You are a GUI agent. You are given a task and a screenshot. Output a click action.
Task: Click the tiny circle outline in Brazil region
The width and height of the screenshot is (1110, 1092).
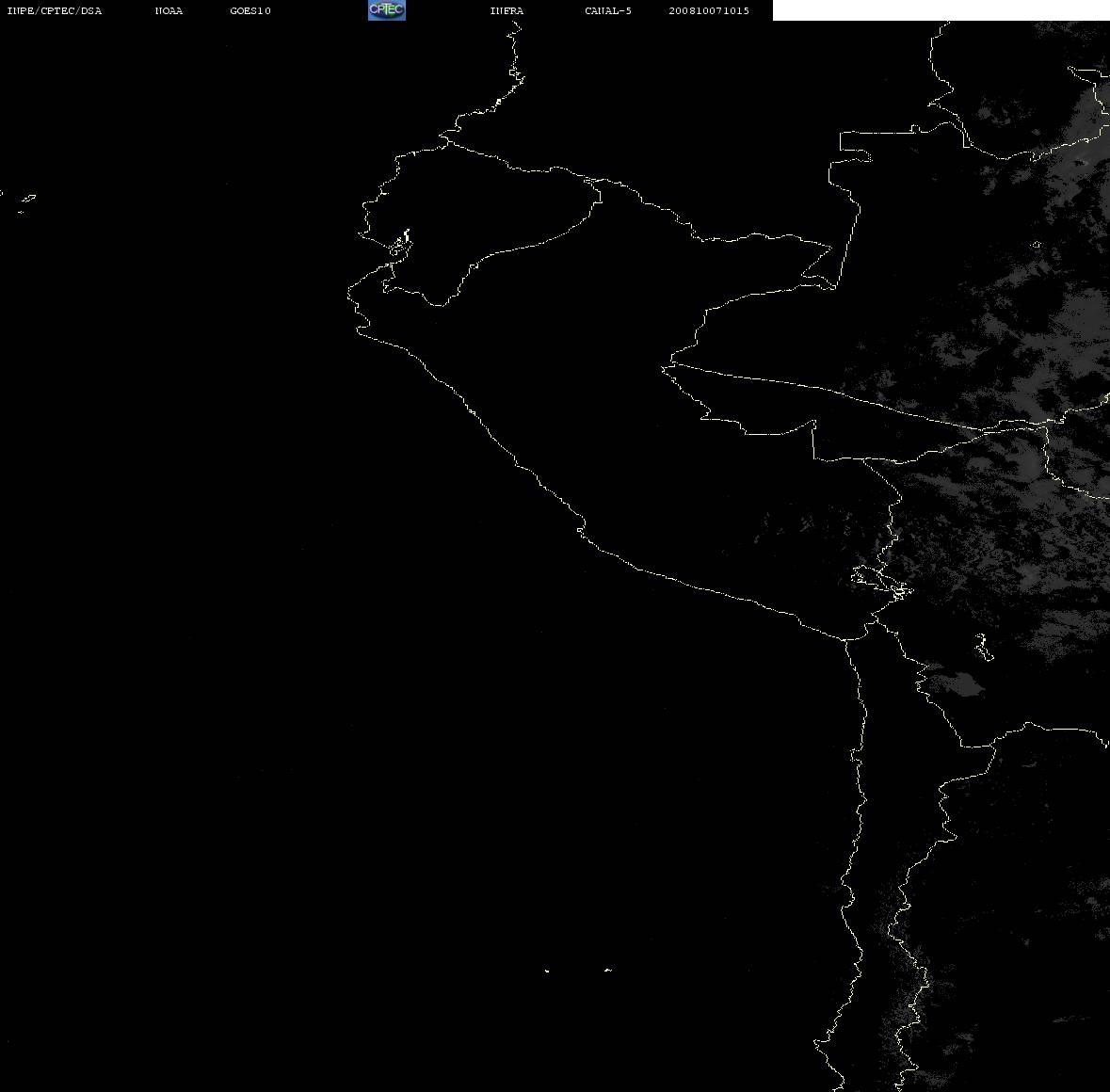pos(1037,245)
